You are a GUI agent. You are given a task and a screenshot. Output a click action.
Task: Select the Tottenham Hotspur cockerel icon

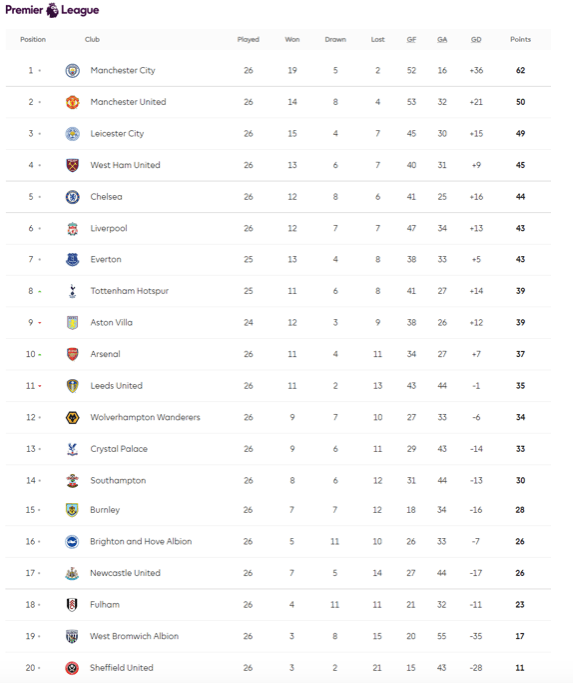pos(72,291)
